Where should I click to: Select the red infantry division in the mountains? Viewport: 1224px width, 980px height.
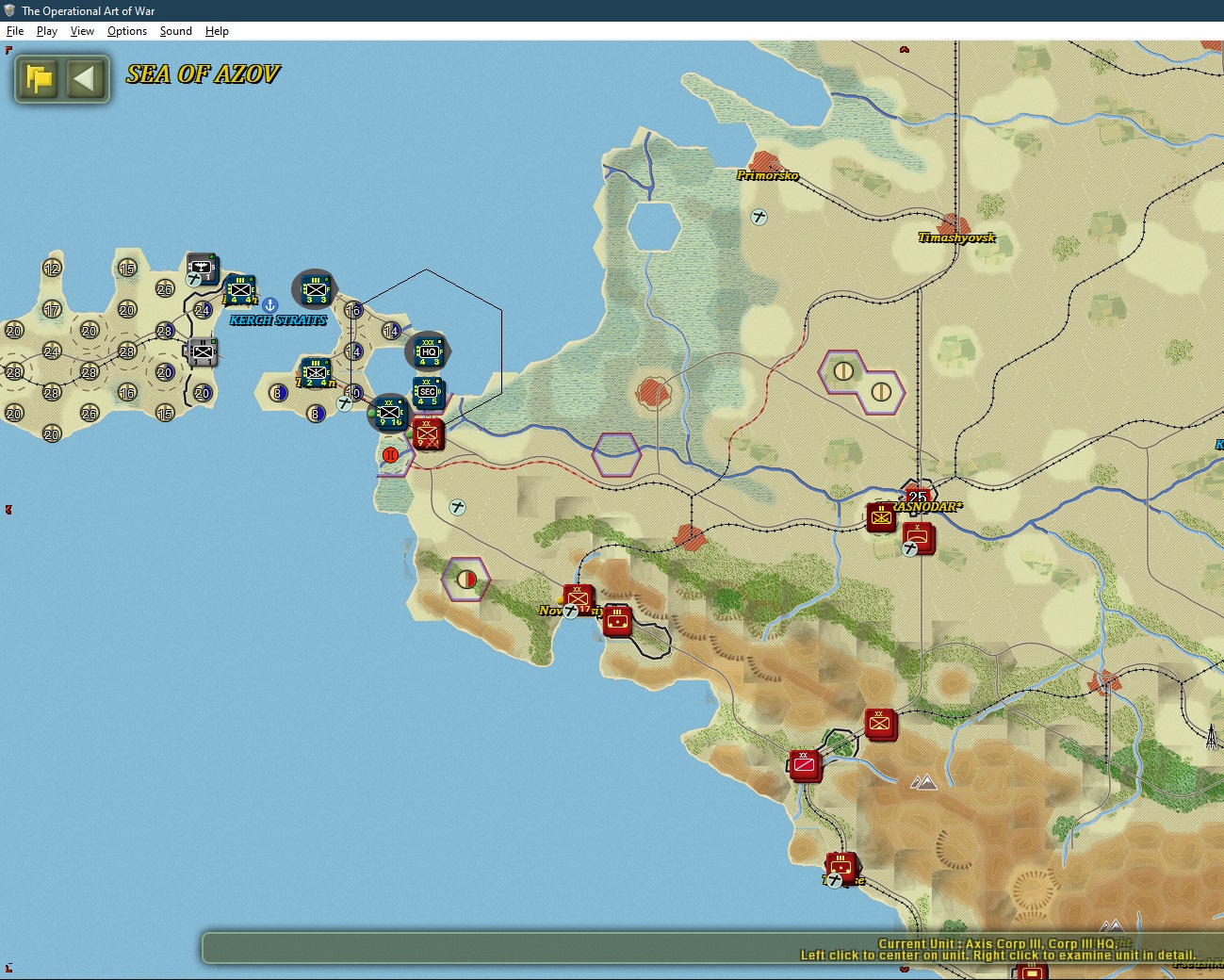coord(880,724)
